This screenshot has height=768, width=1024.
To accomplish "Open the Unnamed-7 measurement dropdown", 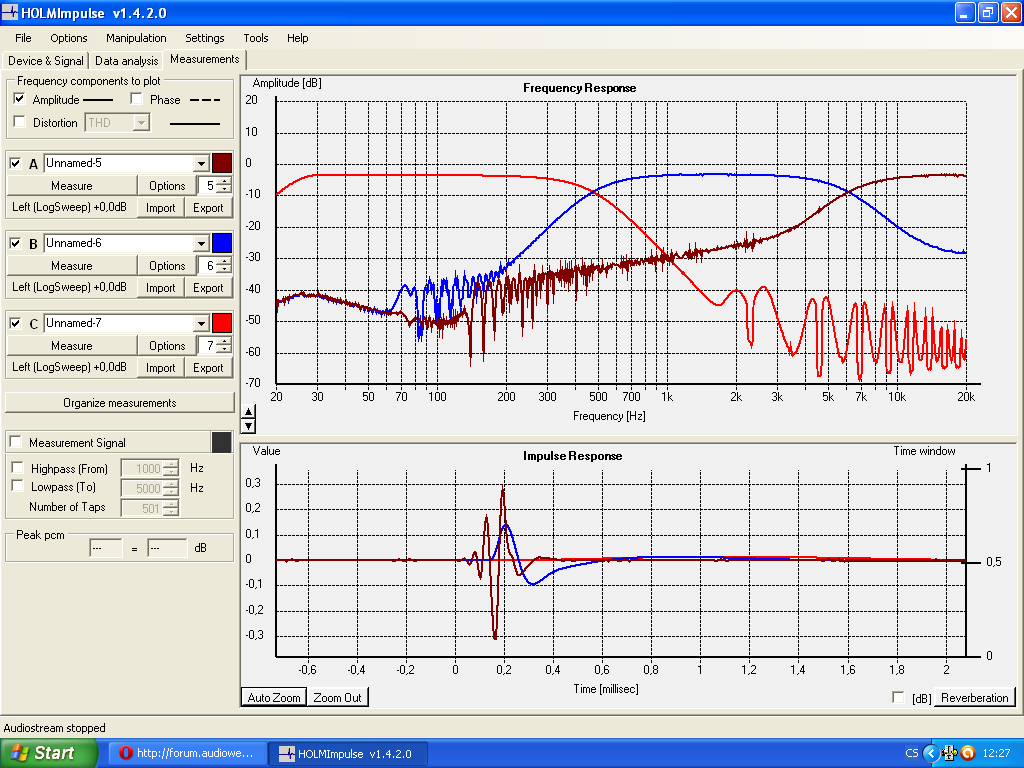I will (201, 323).
